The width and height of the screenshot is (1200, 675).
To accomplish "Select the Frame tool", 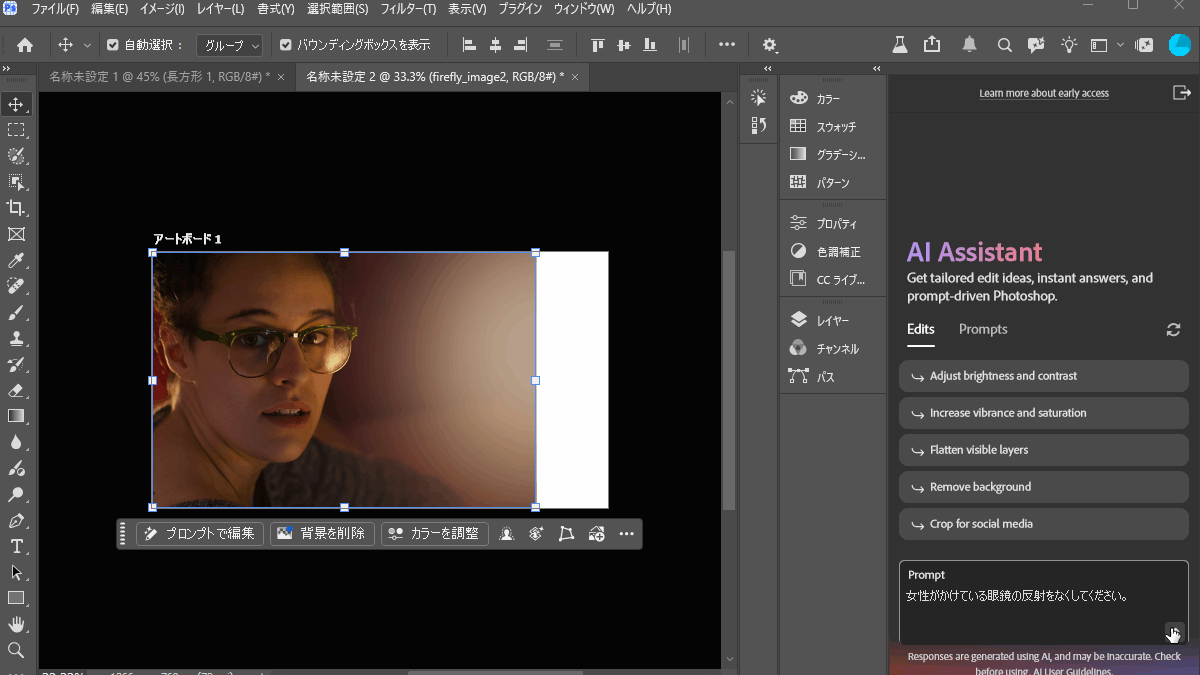I will click(x=16, y=234).
